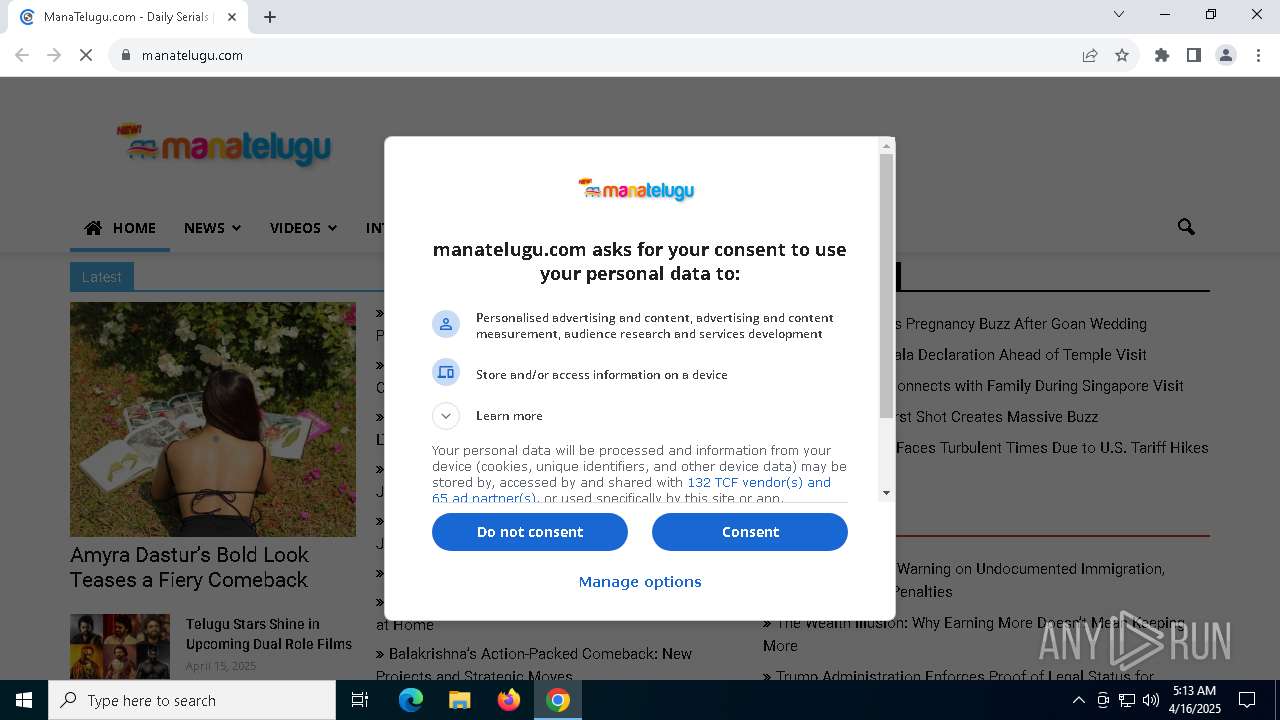Click the site search magnifier icon
Screen dimensions: 1280x720
(x=1186, y=227)
